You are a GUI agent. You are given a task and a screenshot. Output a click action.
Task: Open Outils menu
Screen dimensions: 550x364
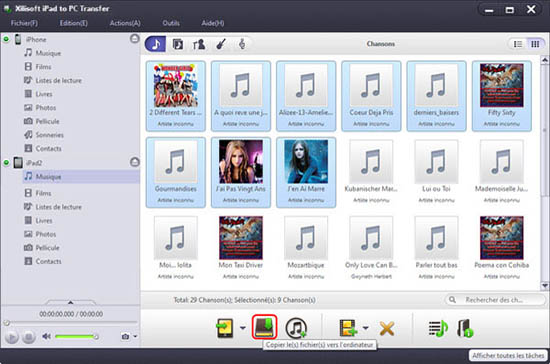coord(171,23)
